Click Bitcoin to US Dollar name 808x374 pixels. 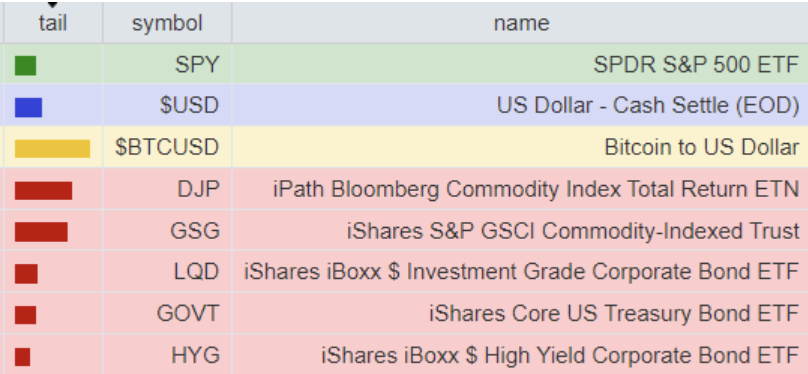click(x=702, y=147)
